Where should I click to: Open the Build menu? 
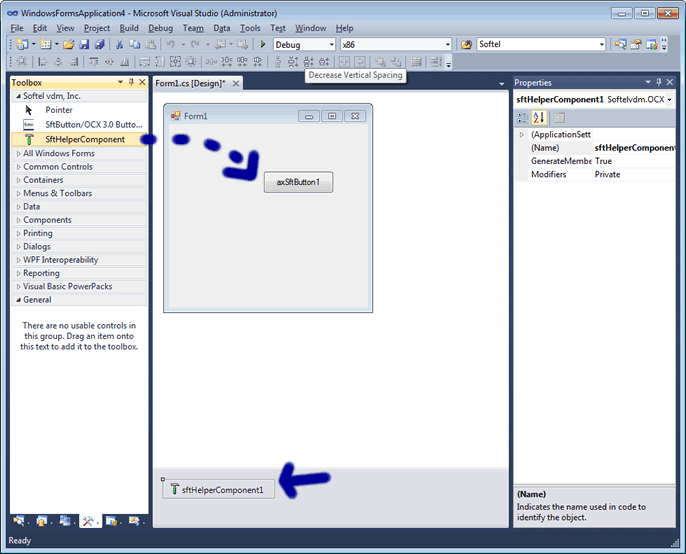pos(129,28)
